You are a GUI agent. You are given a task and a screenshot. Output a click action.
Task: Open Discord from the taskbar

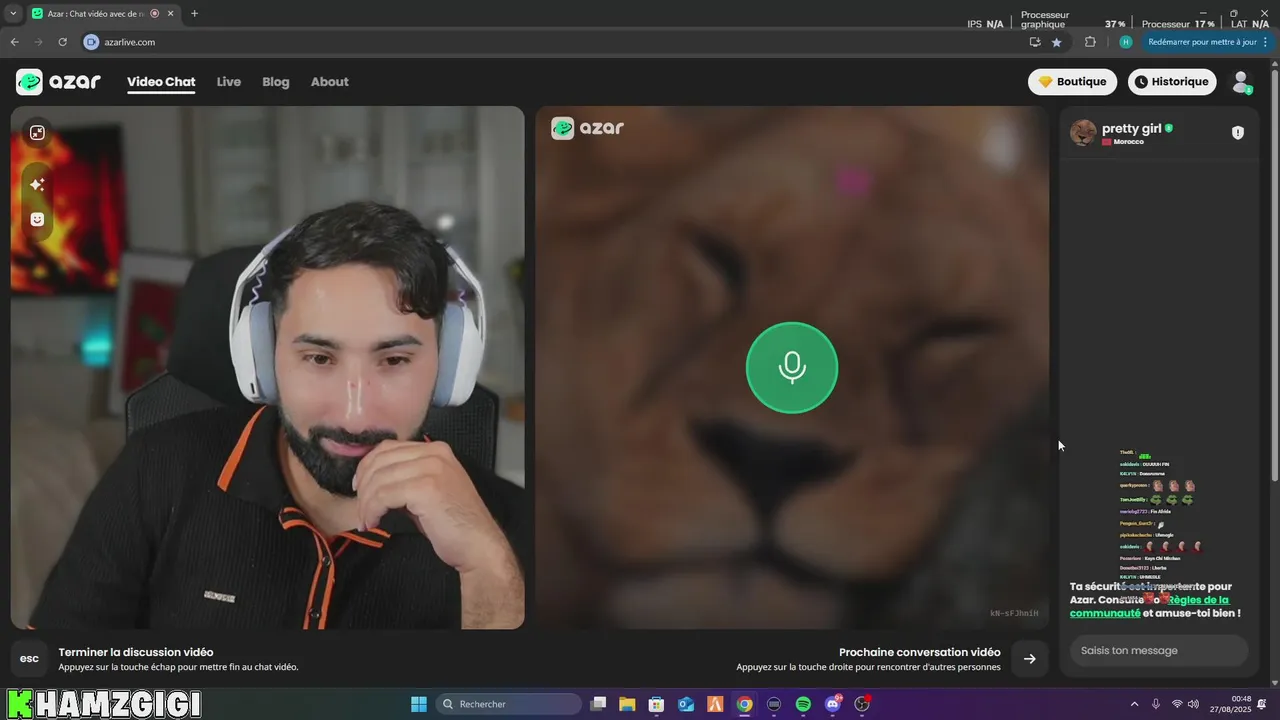[833, 704]
